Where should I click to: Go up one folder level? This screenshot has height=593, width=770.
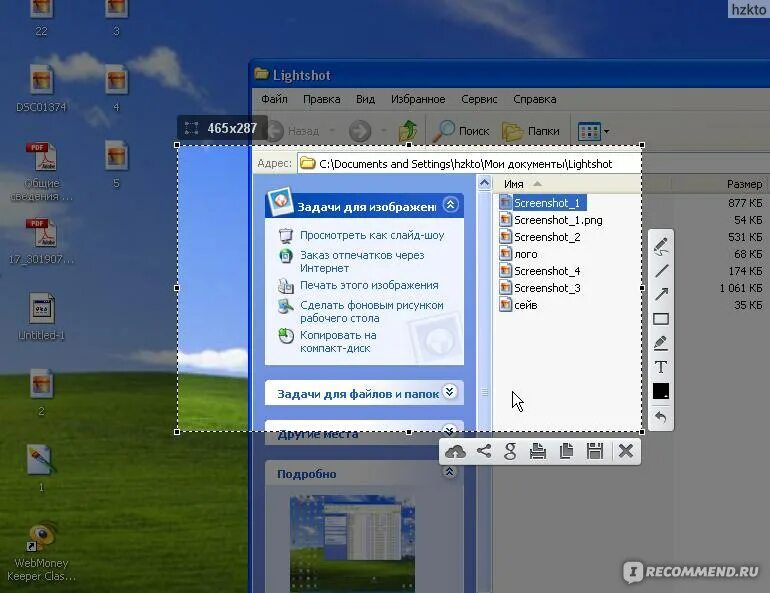tap(408, 131)
